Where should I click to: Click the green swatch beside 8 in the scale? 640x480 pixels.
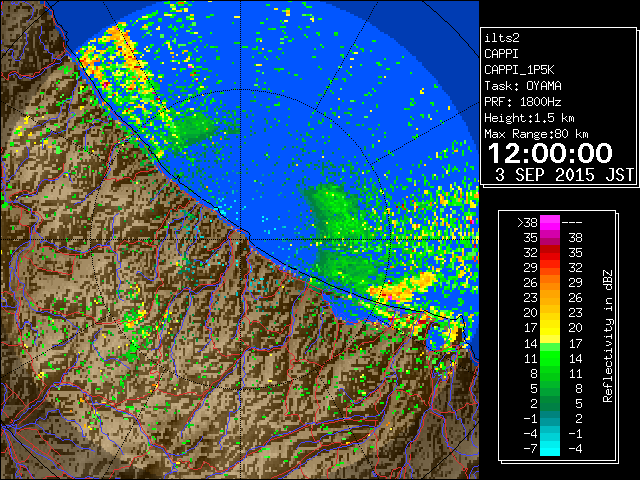550,373
